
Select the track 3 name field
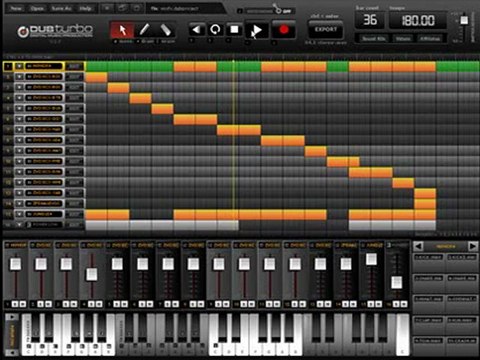point(44,87)
